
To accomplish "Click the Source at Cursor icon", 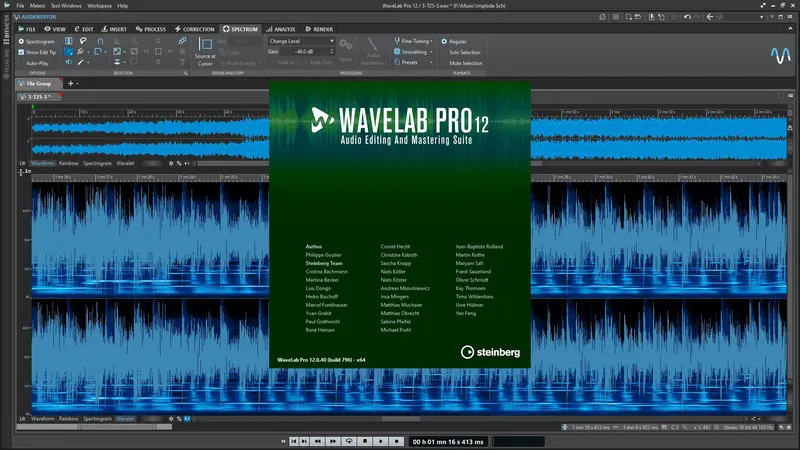I will point(205,44).
